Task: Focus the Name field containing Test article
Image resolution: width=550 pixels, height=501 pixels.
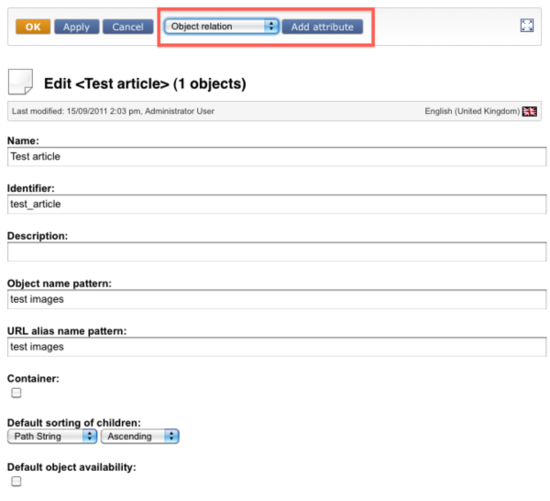Action: point(277,156)
